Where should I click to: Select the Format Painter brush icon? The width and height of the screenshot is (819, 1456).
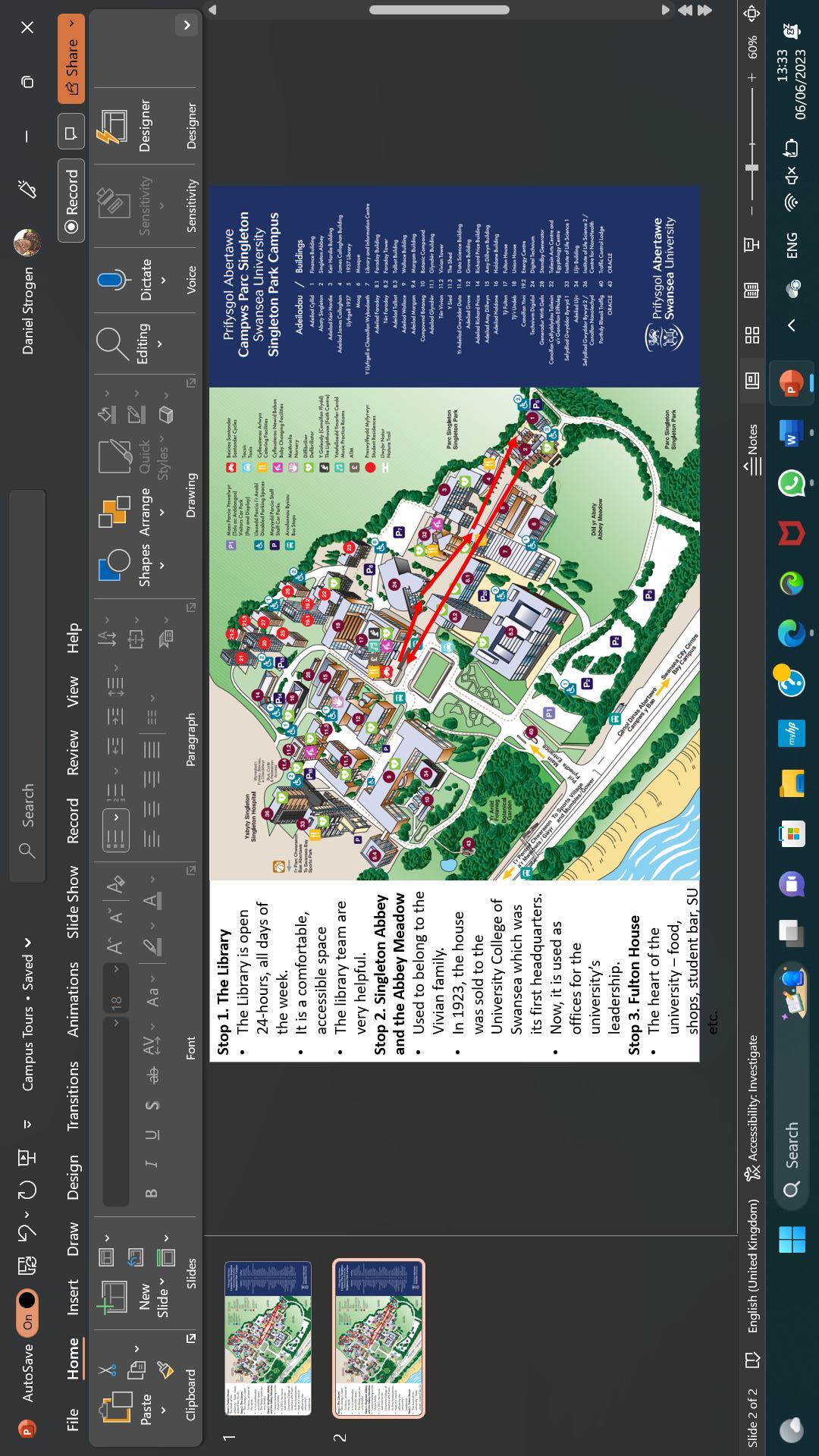[x=165, y=1370]
